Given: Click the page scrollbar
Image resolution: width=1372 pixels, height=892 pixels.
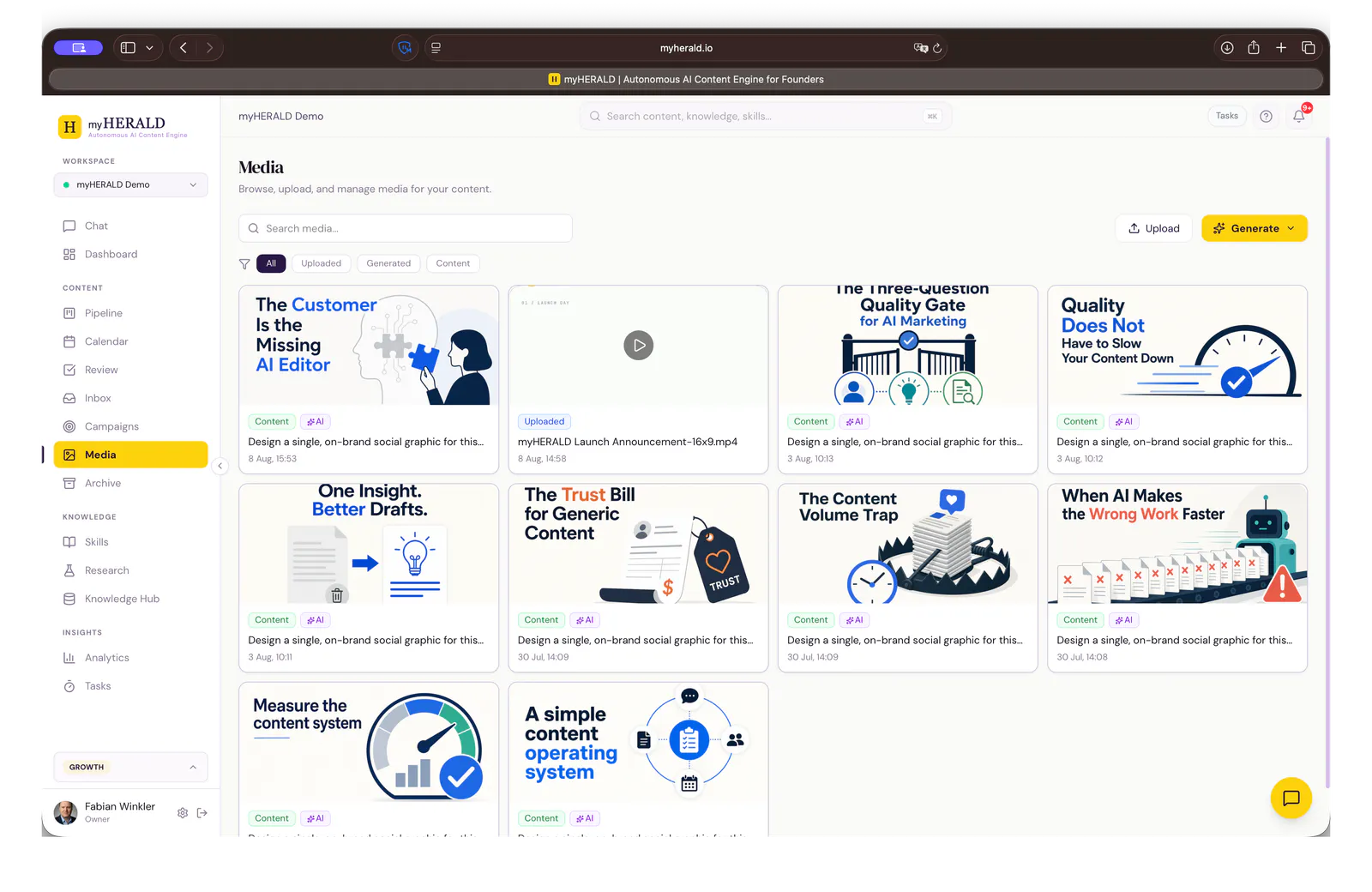Looking at the screenshot, I should (1327, 463).
